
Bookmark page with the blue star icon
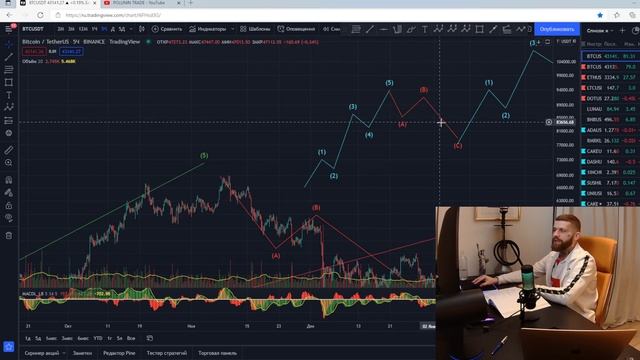pos(600,15)
